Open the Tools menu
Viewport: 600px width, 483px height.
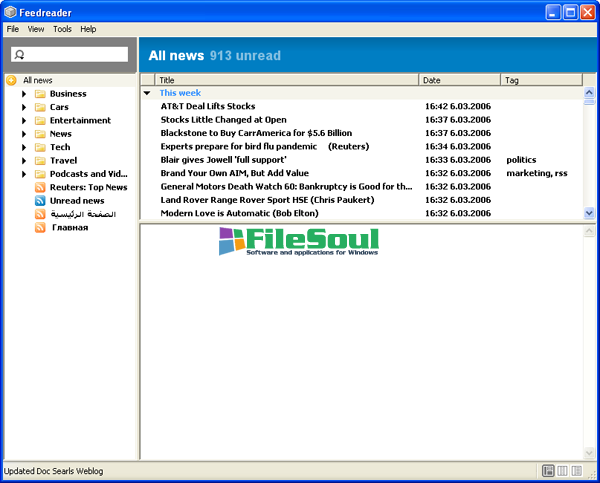(62, 29)
